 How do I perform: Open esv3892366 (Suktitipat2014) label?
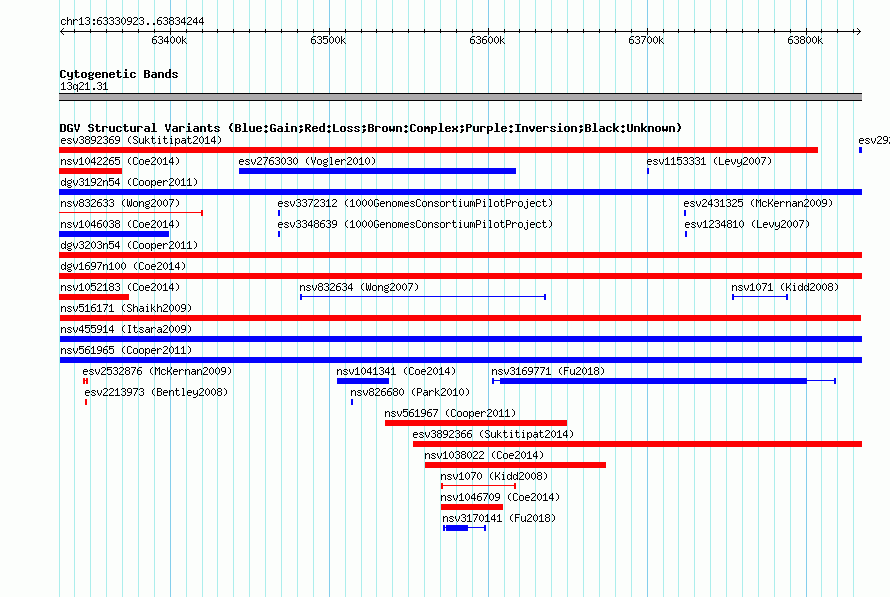tap(493, 434)
